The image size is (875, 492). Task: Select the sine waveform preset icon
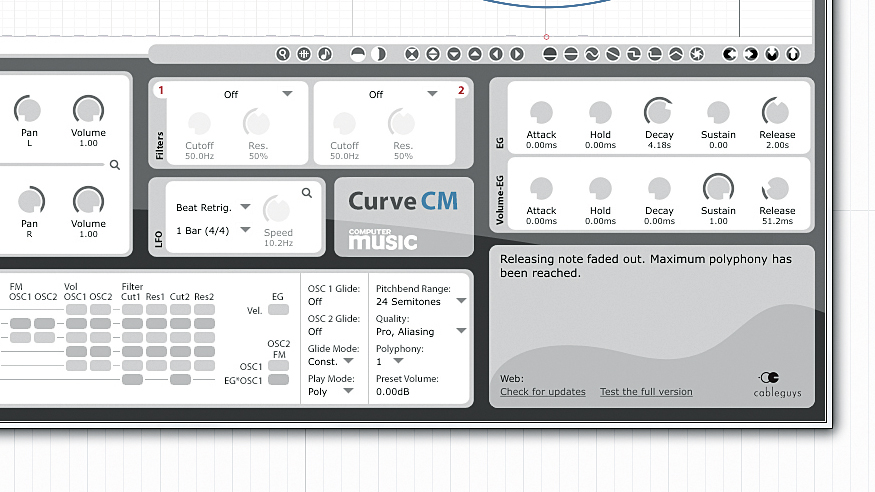coord(592,54)
